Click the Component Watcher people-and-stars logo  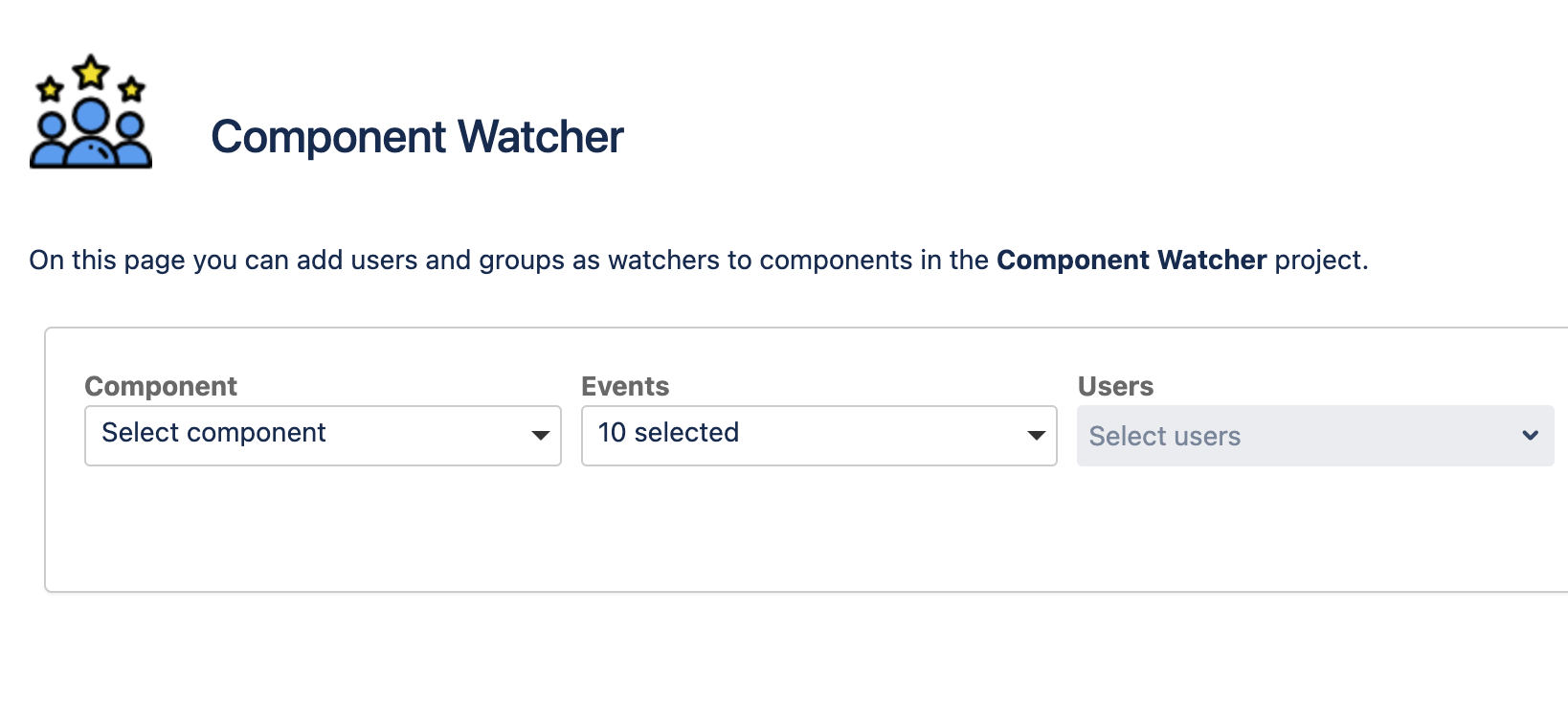91,112
